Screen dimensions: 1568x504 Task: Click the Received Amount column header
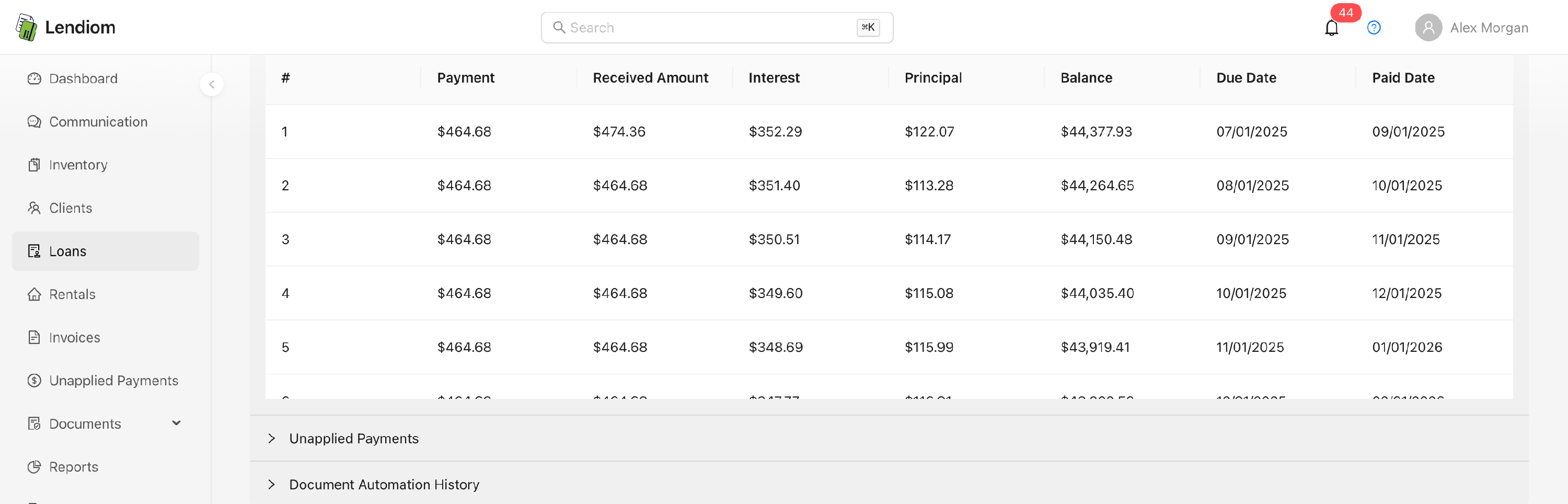point(650,78)
